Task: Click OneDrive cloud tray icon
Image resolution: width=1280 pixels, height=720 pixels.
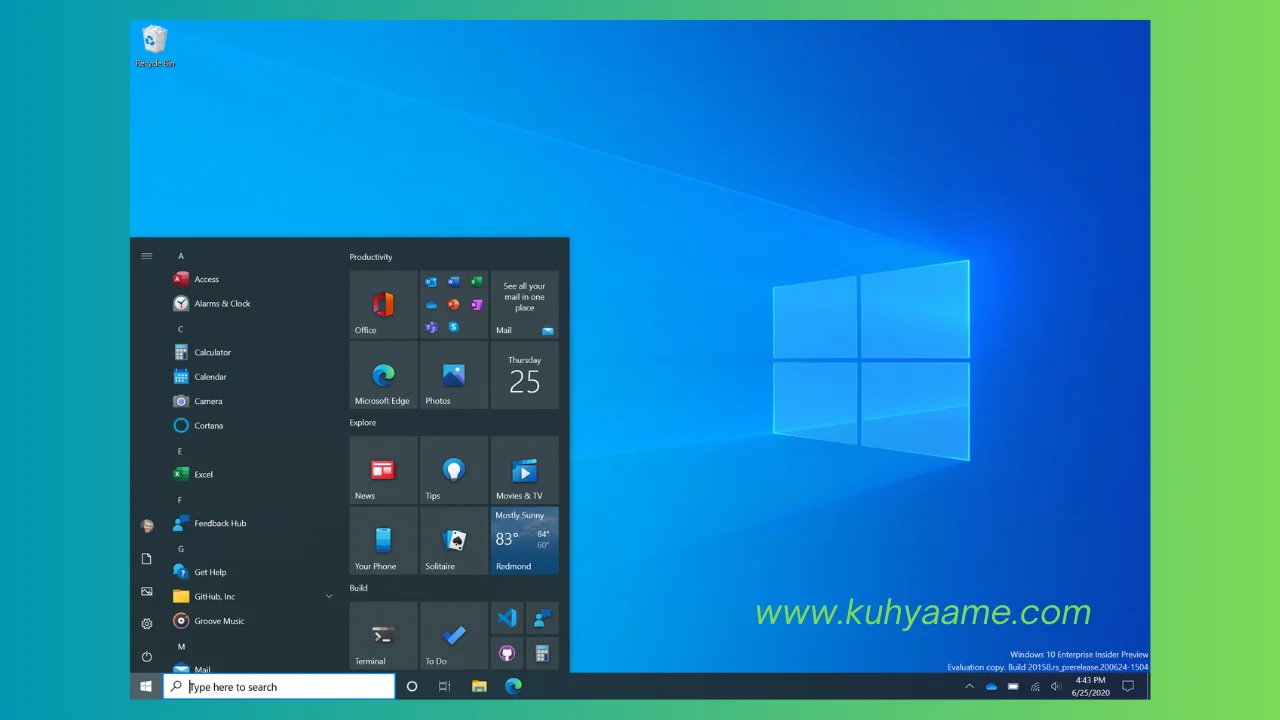Action: (991, 686)
